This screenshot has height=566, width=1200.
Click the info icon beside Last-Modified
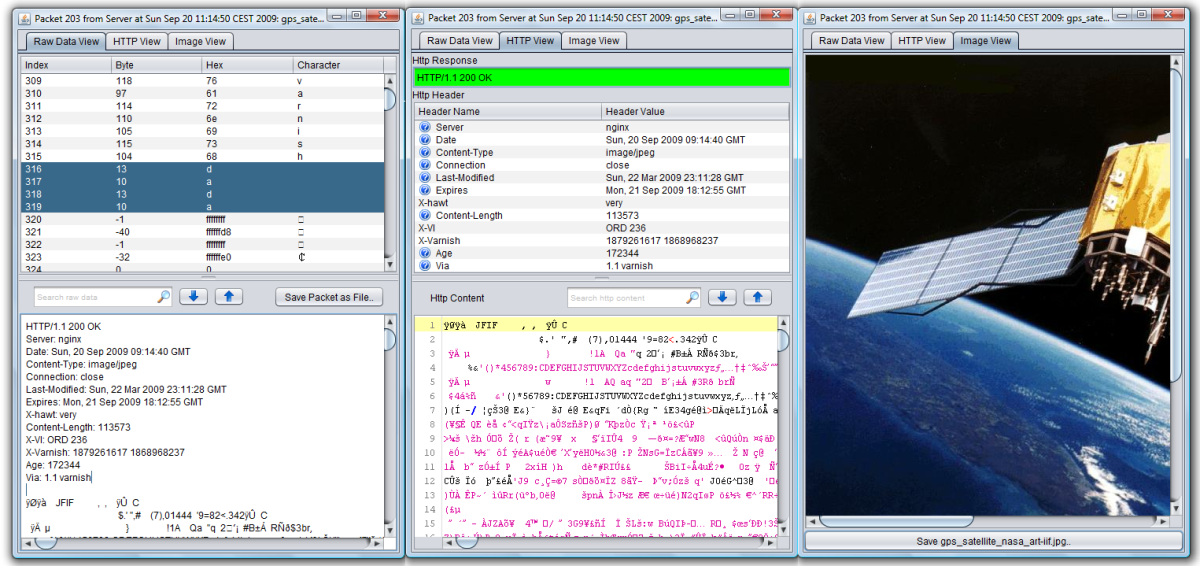point(424,177)
